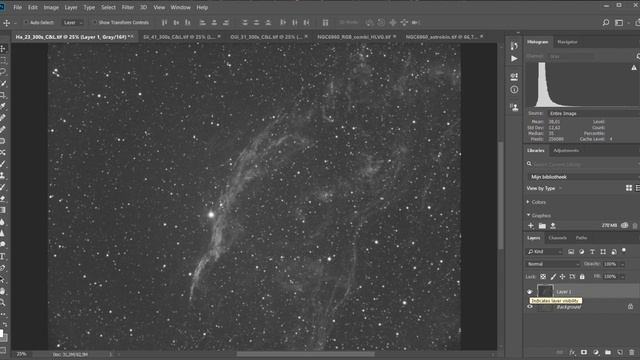Click the horizontal scrollbar under the canvas
This screenshot has height=360, width=640.
click(x=305, y=354)
